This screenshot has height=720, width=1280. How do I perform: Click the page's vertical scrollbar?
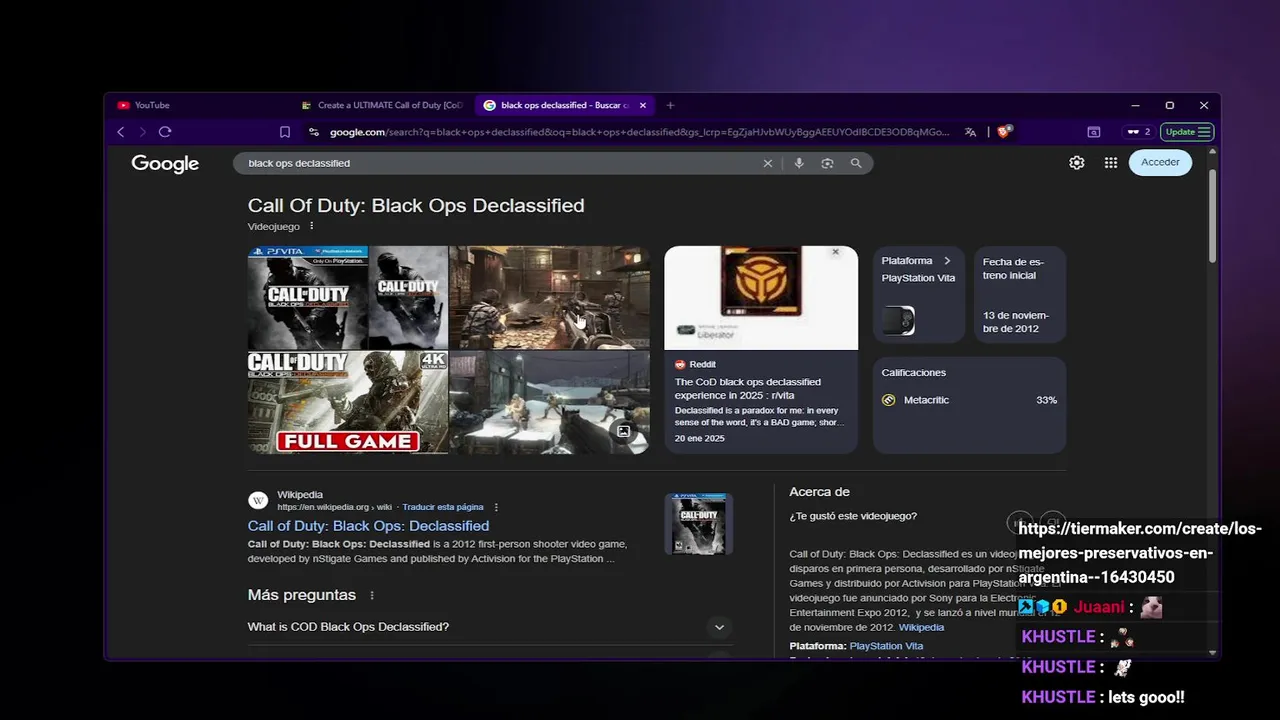pyautogui.click(x=1213, y=215)
